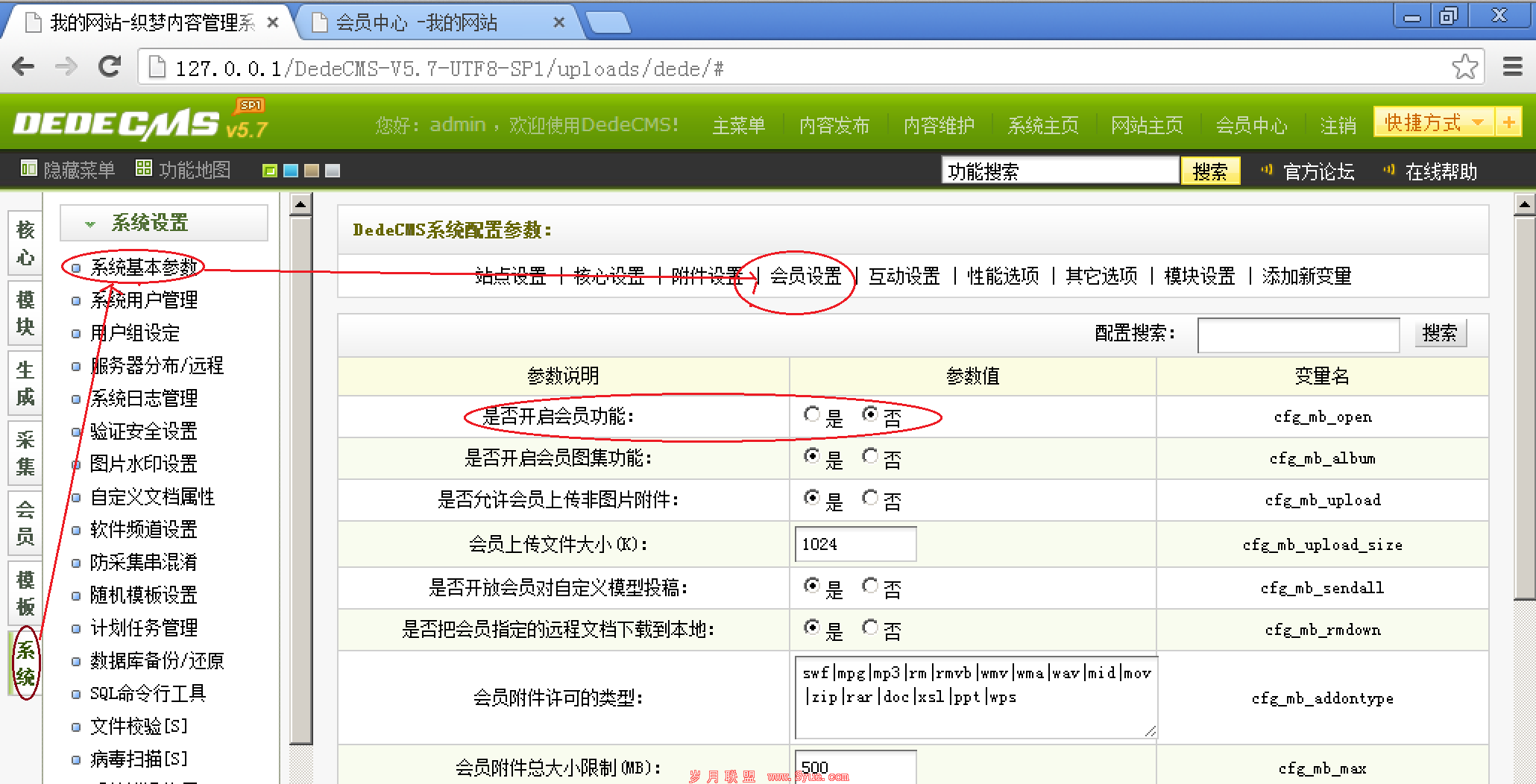
Task: Click the browser forward arrow
Action: [x=66, y=67]
